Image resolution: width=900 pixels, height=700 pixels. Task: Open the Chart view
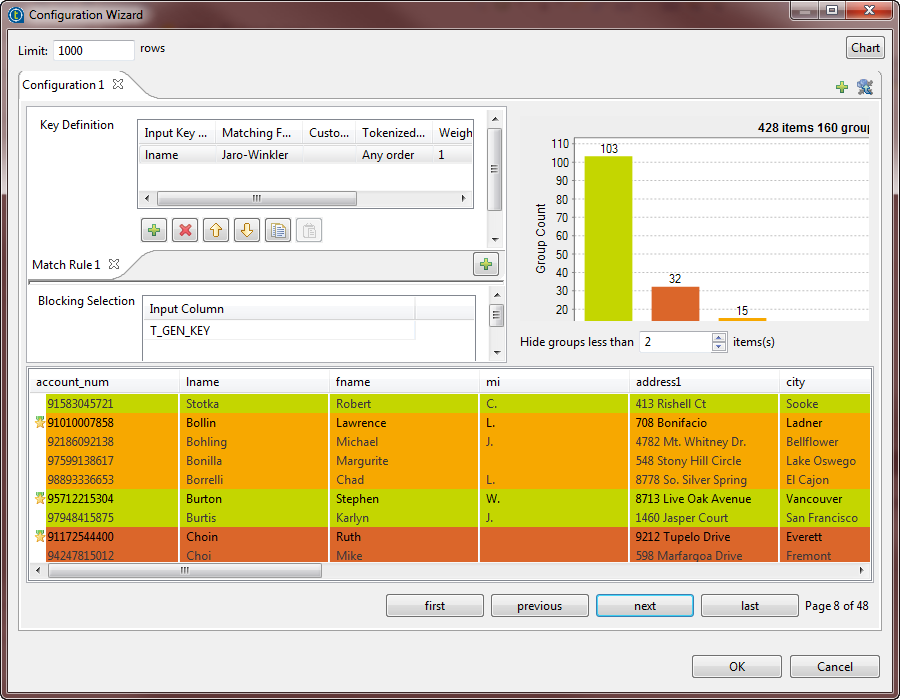[864, 47]
